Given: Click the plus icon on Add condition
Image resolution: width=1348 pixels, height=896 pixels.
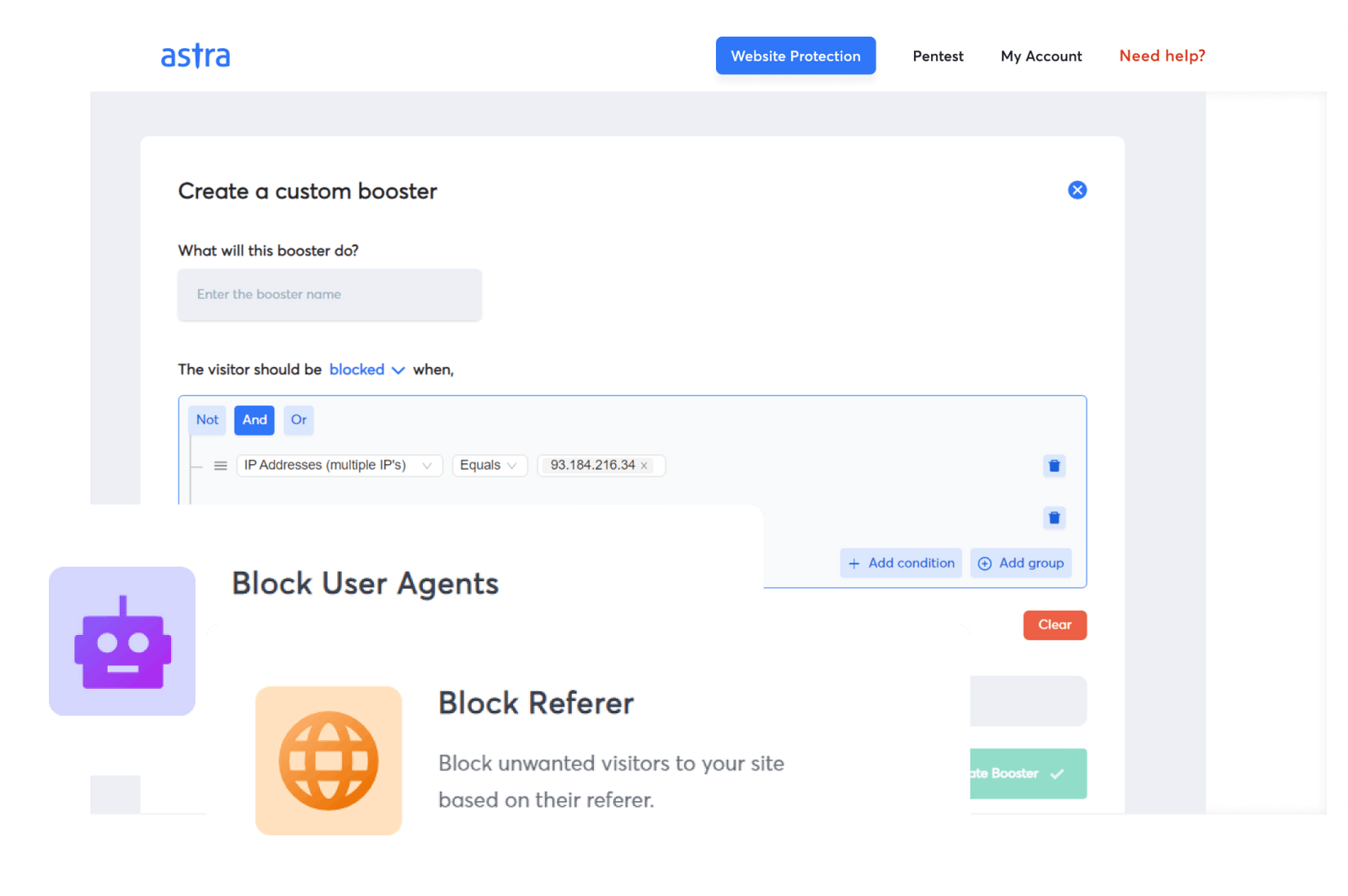Looking at the screenshot, I should pyautogui.click(x=853, y=563).
